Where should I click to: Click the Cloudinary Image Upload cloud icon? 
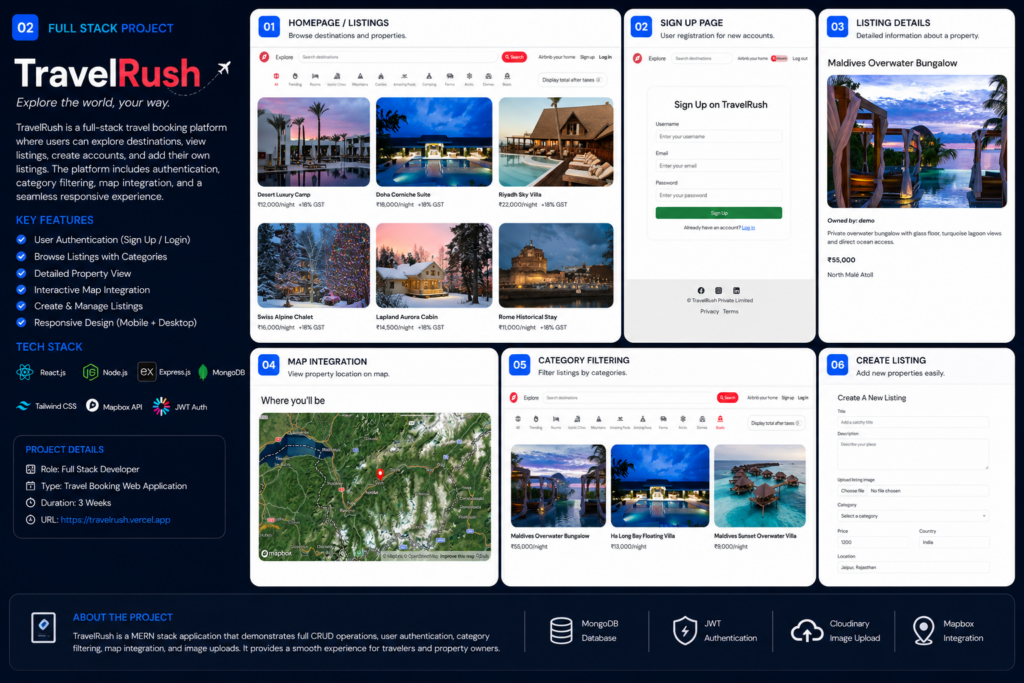point(807,631)
